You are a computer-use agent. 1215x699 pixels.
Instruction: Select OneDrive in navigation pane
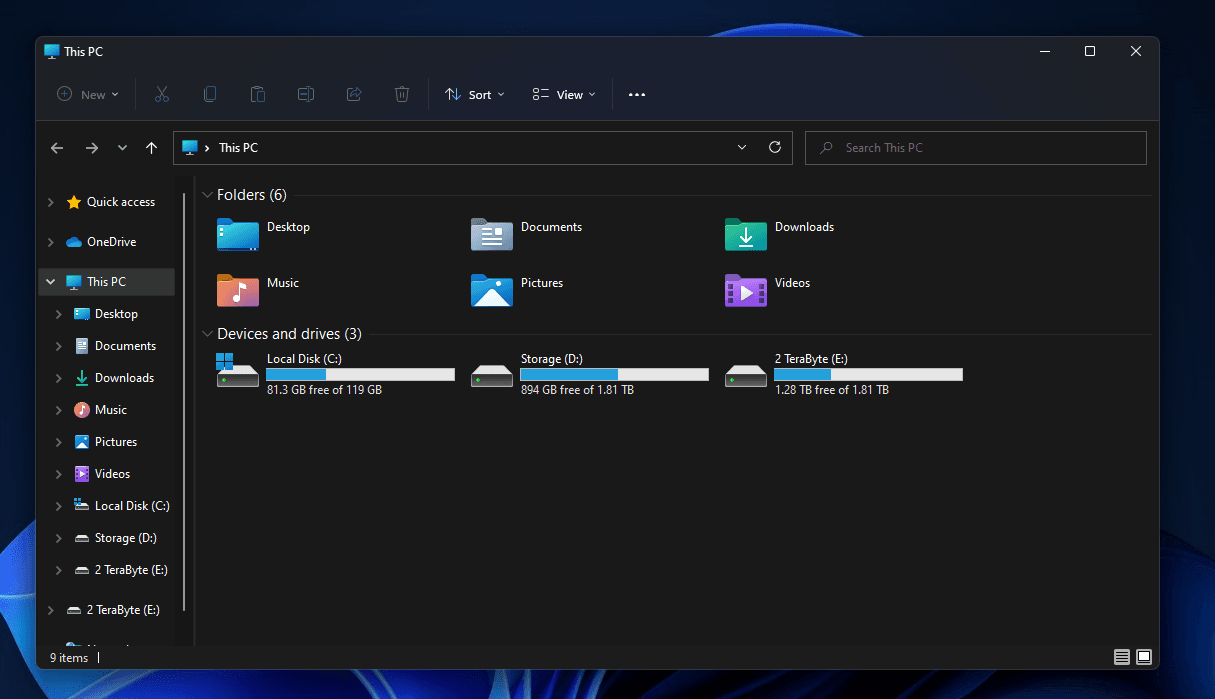tap(101, 242)
